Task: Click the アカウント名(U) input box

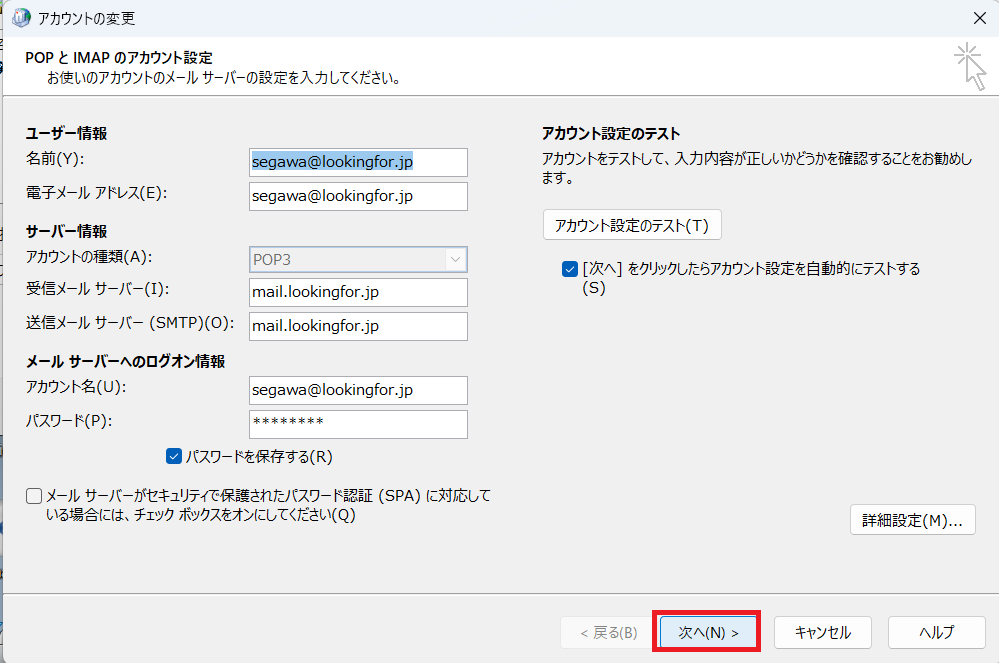Action: (358, 390)
